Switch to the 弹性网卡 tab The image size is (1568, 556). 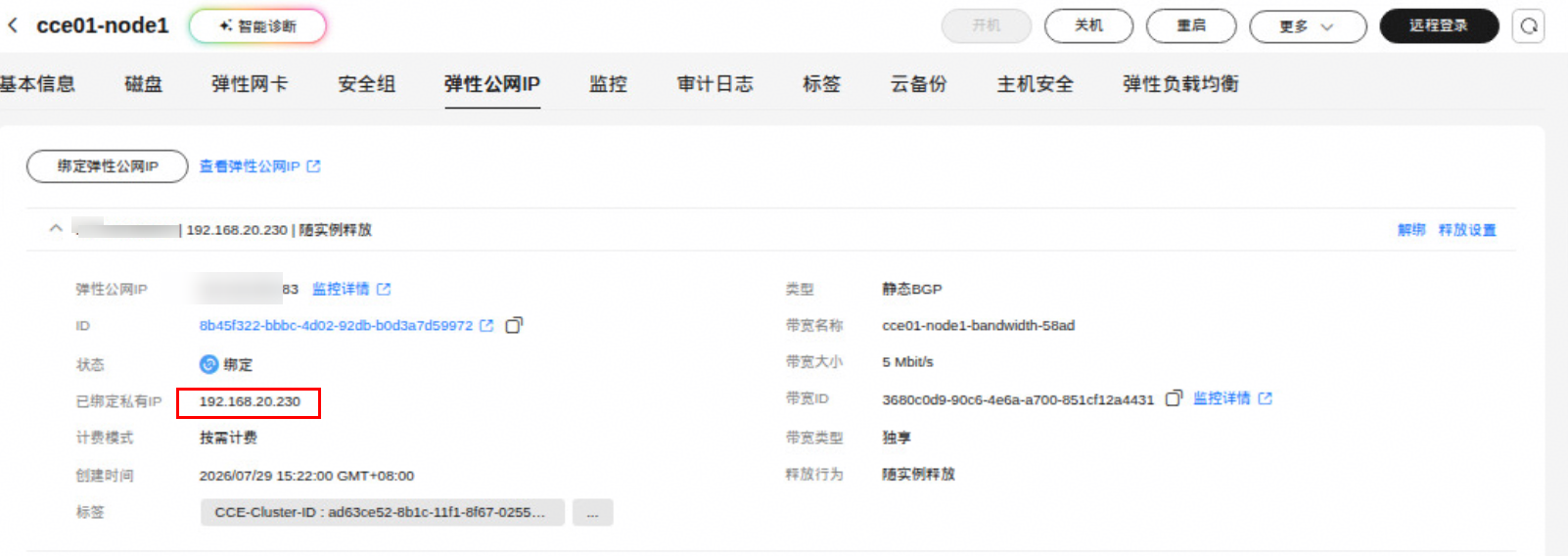click(250, 84)
